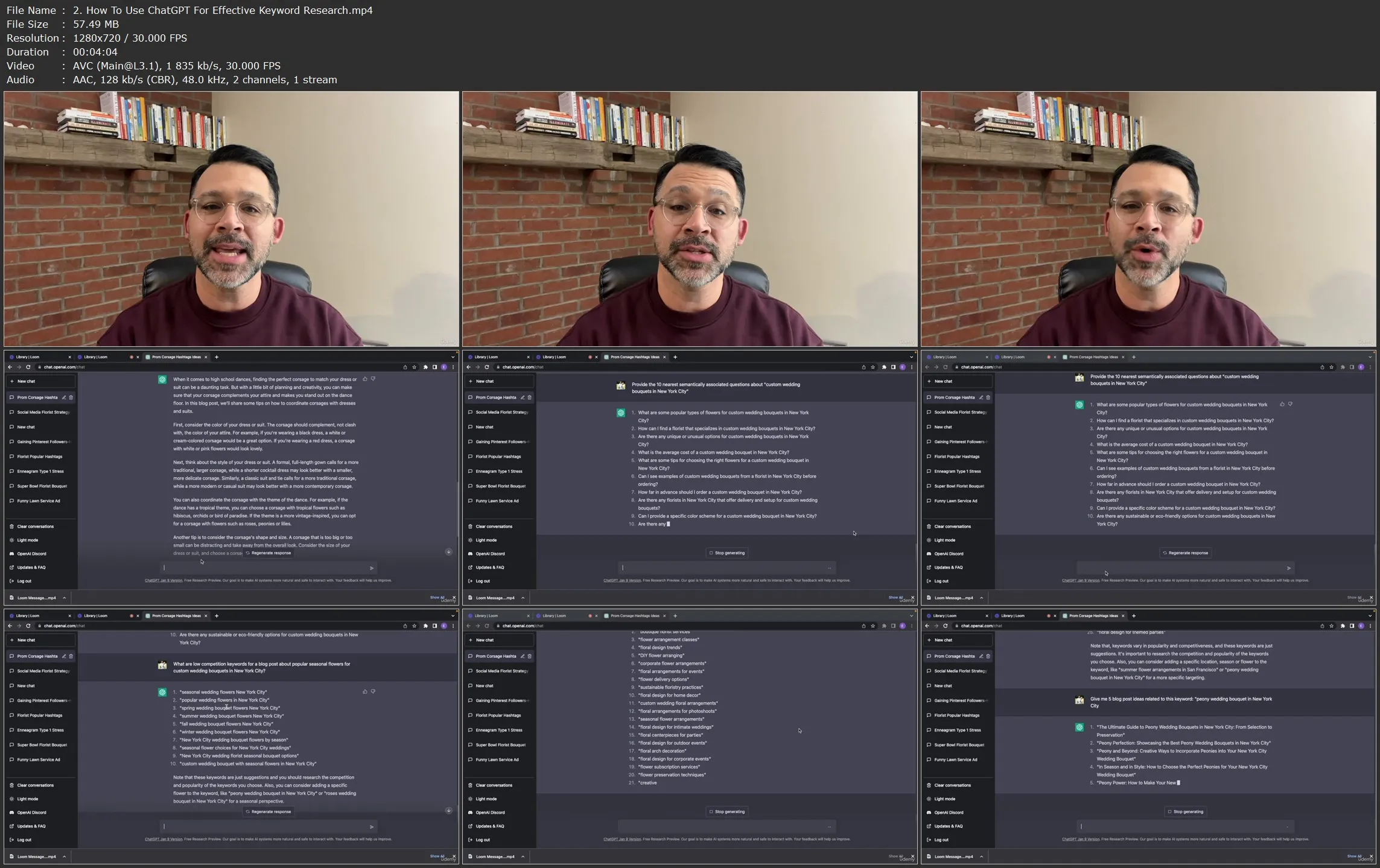This screenshot has width=1380, height=868.
Task: Click the send message arrow icon
Action: click(372, 568)
